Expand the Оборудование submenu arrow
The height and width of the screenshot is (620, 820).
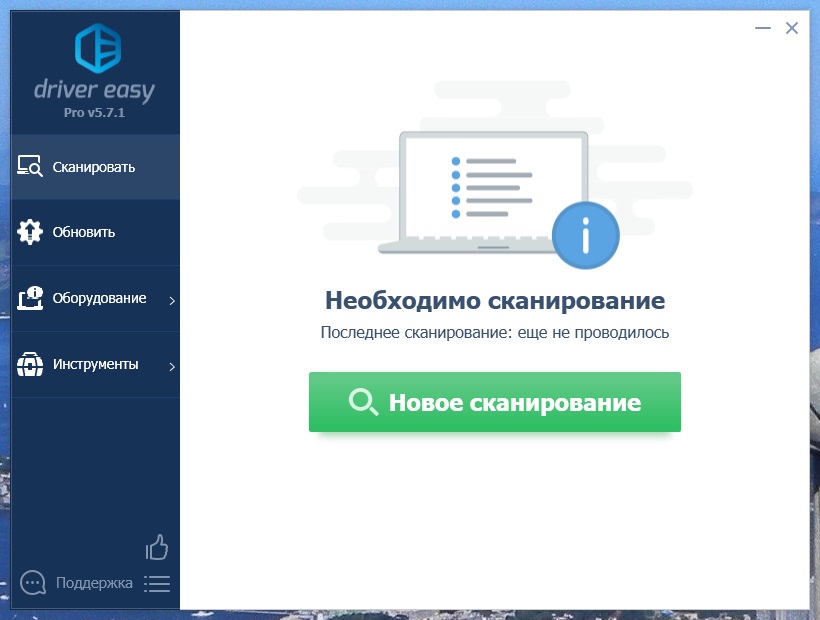coord(171,300)
